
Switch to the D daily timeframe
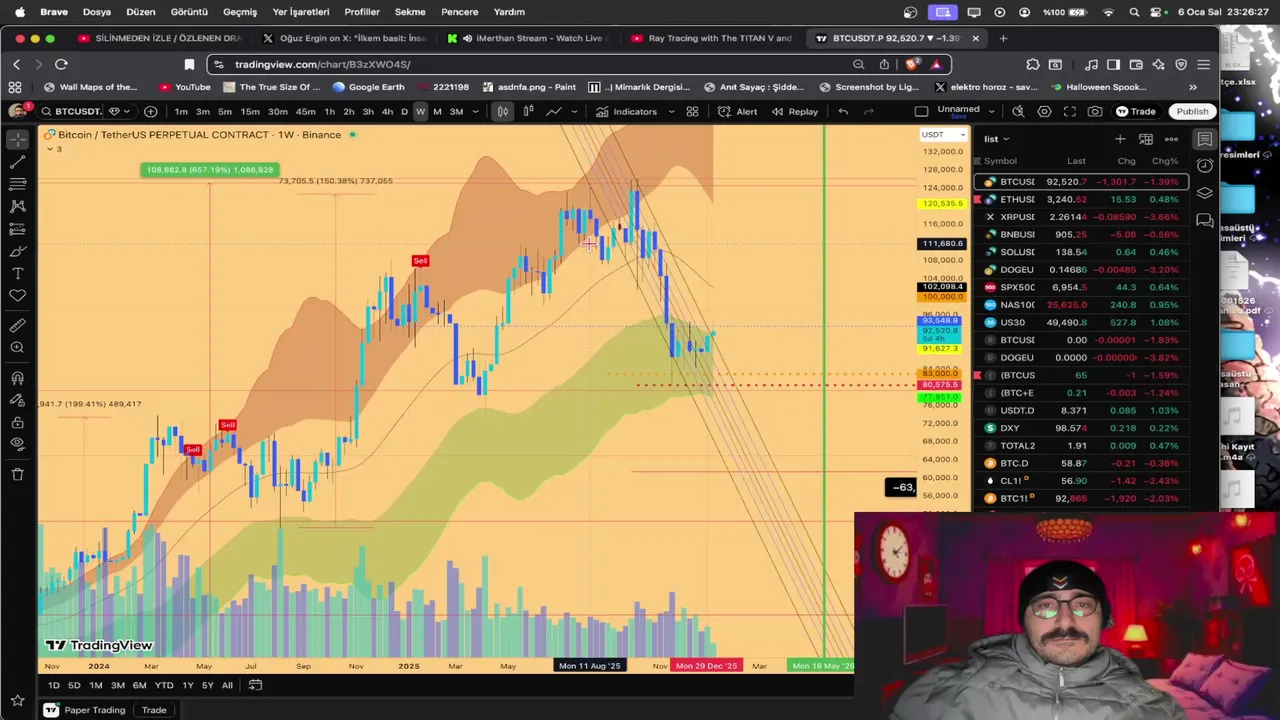click(404, 111)
